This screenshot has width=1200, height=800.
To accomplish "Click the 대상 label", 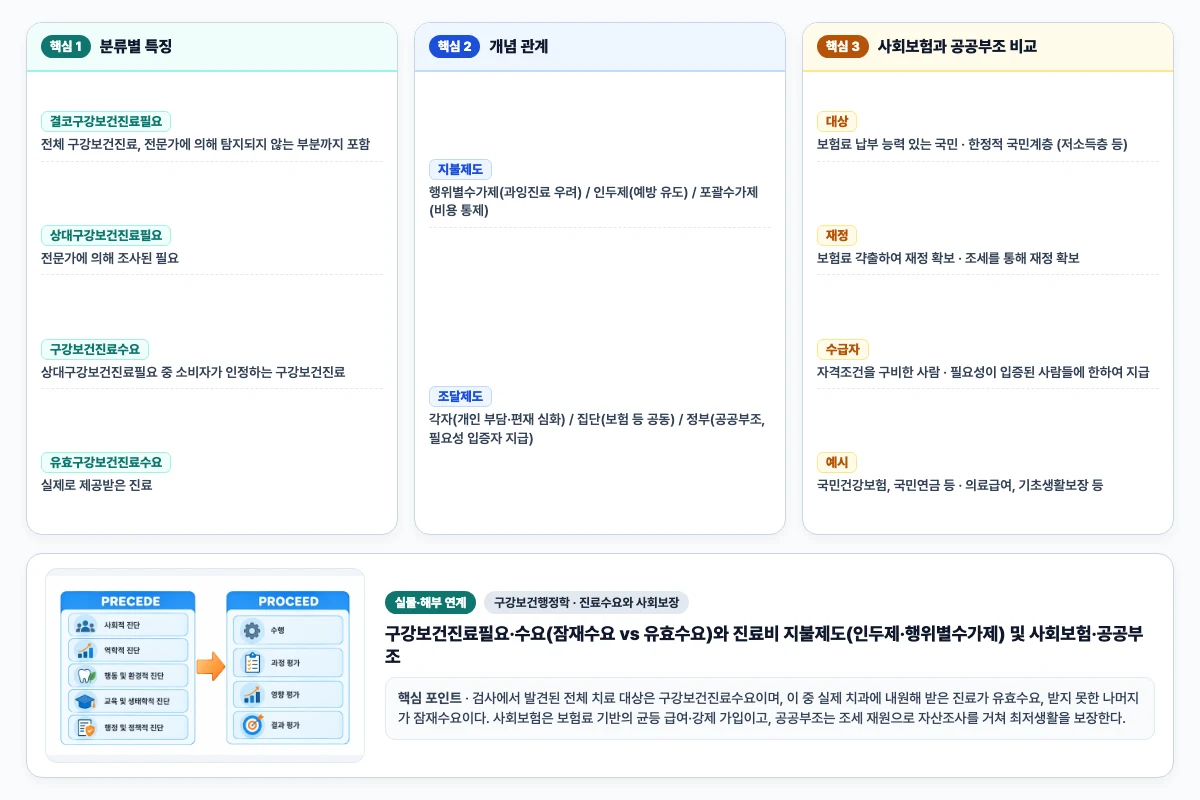I will tap(837, 121).
